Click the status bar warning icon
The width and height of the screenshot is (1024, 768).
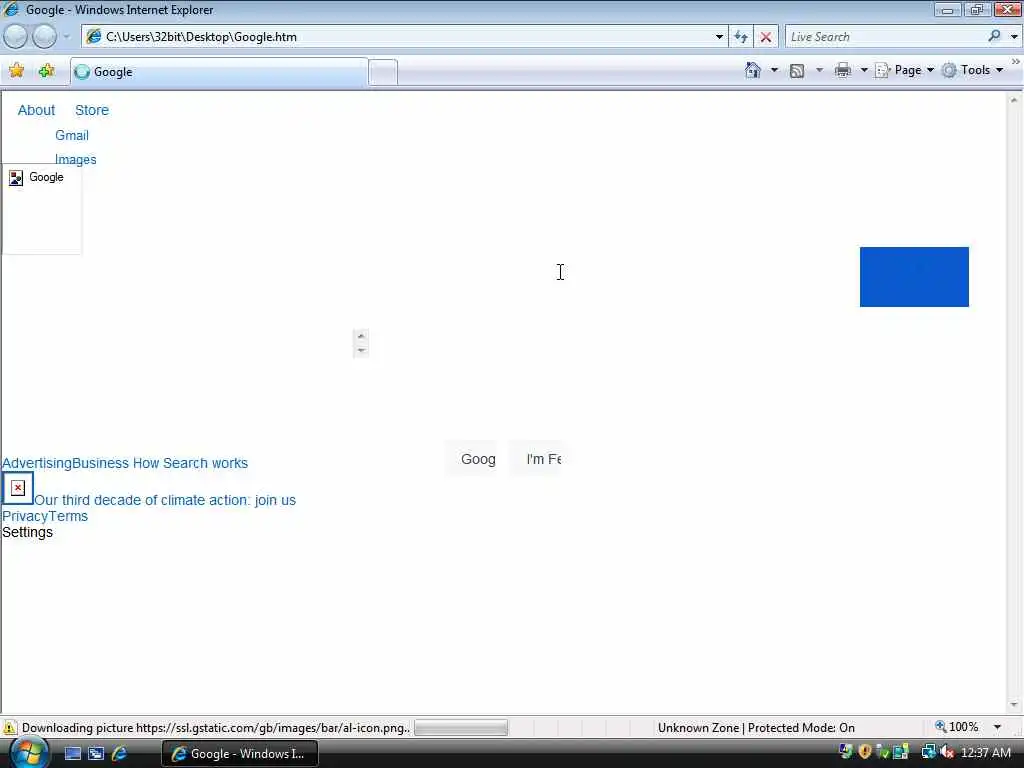(x=10, y=727)
